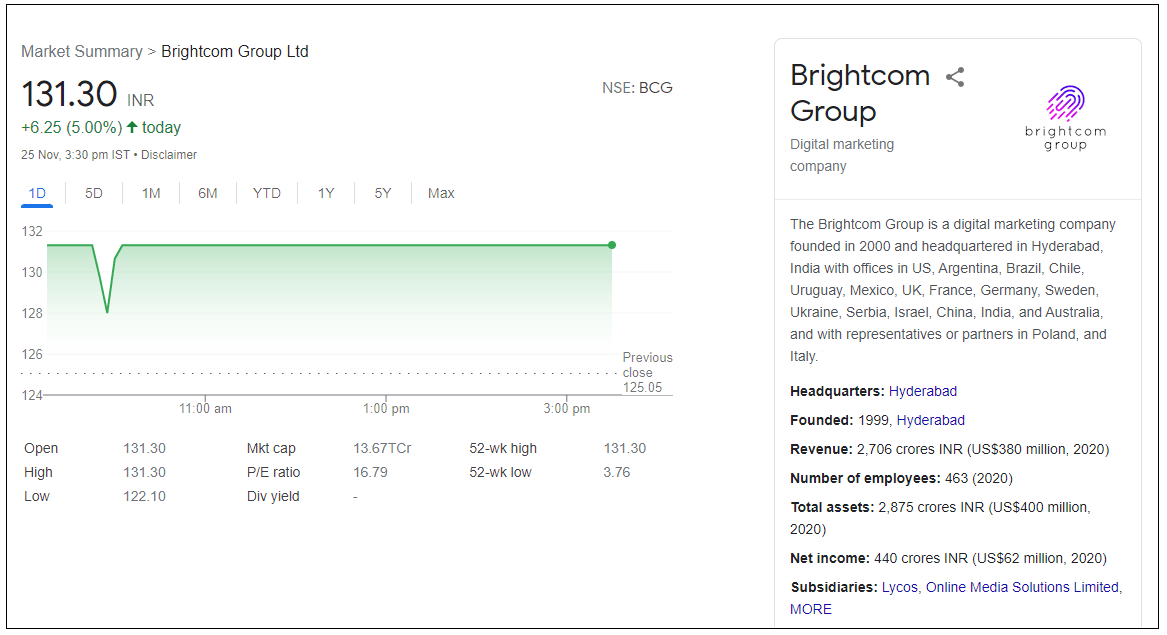
Task: Switch to the 5D chart range
Action: (94, 194)
